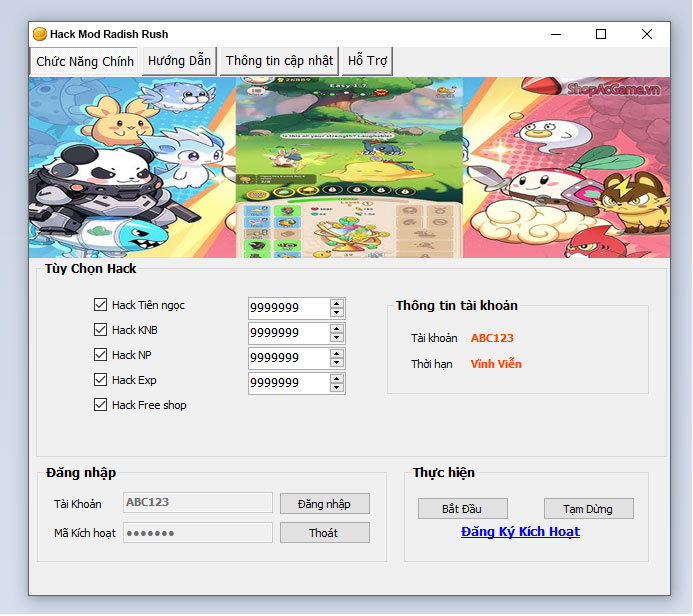
Task: Disable the Hack NP option
Action: pos(100,355)
